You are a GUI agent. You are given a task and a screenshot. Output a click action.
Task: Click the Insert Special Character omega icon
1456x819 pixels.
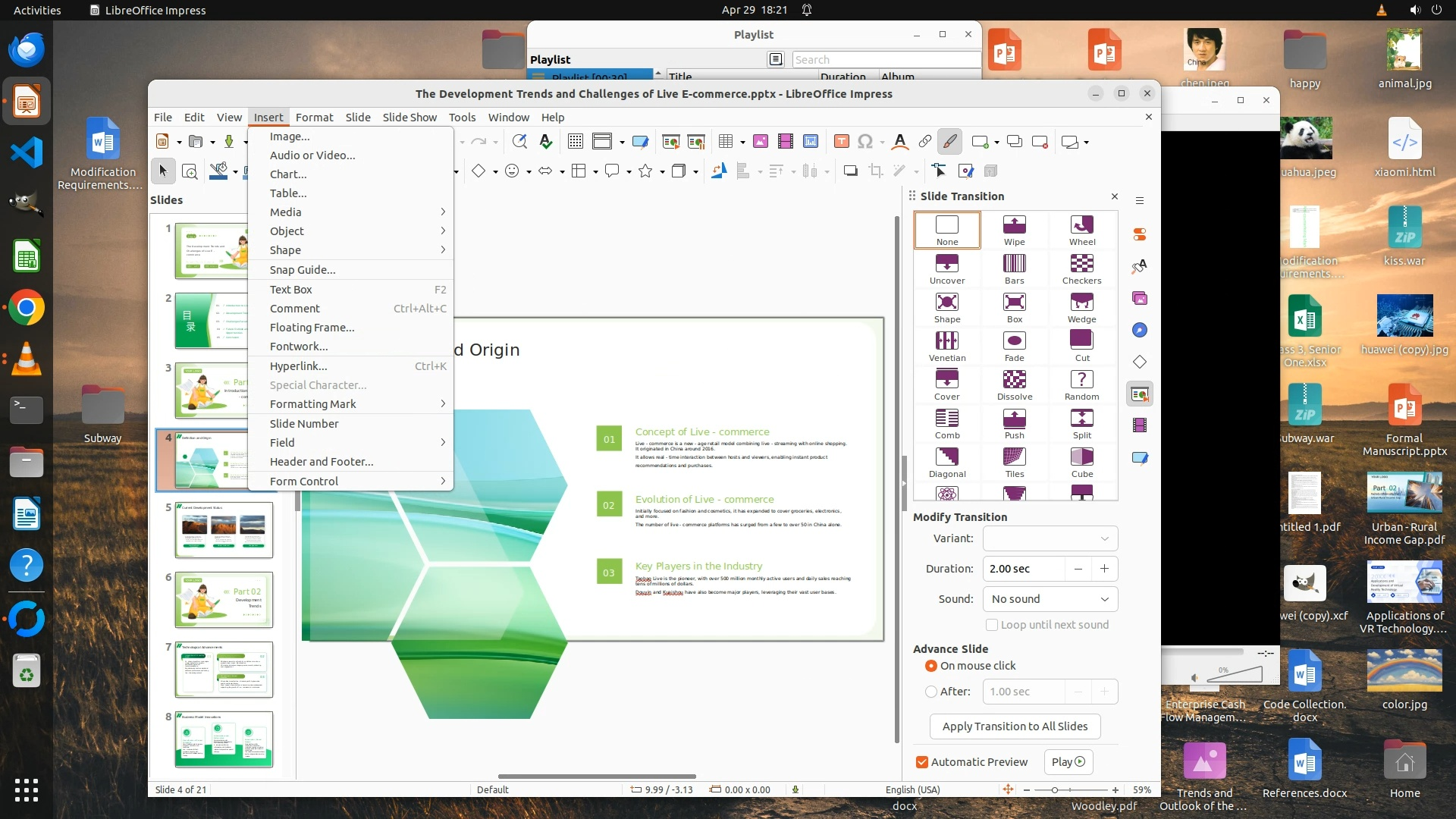tap(864, 142)
